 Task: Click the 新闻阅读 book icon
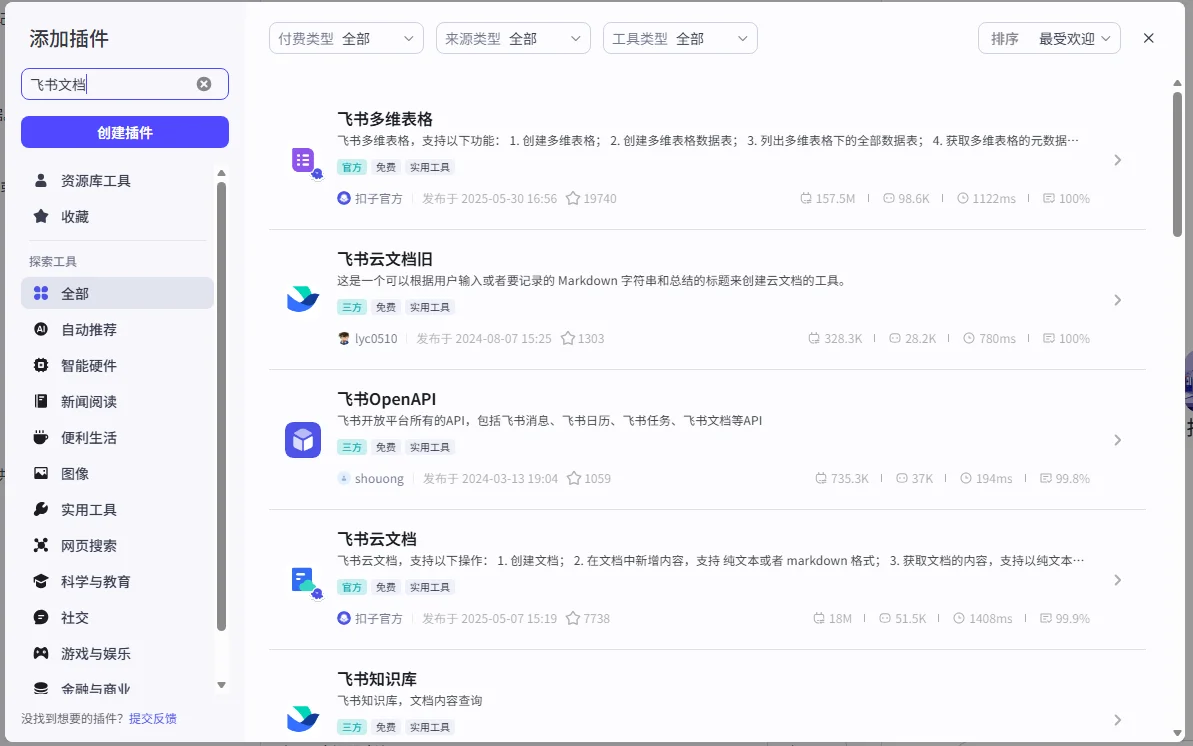point(41,401)
